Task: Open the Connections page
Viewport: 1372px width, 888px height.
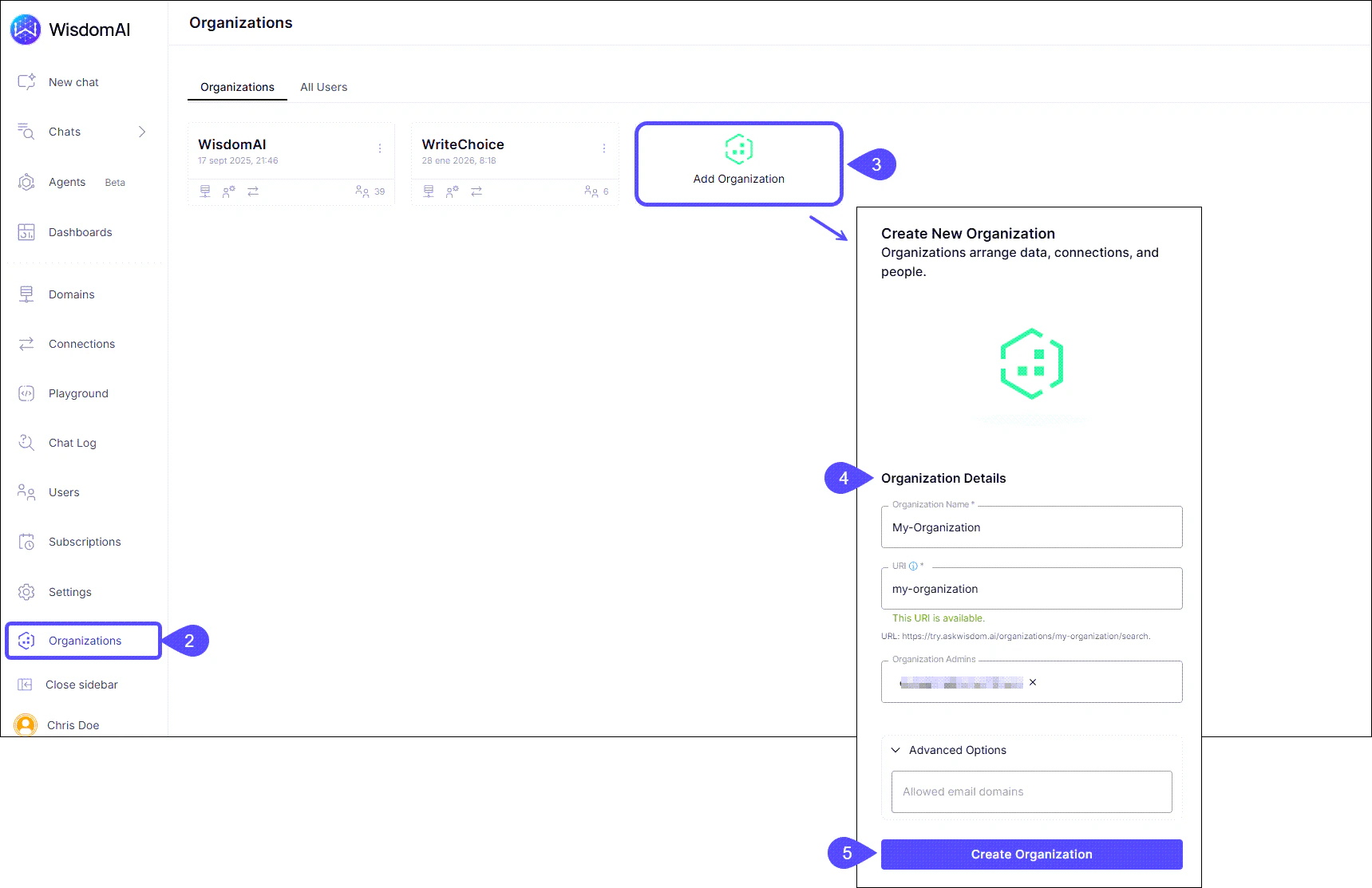Action: click(x=81, y=343)
